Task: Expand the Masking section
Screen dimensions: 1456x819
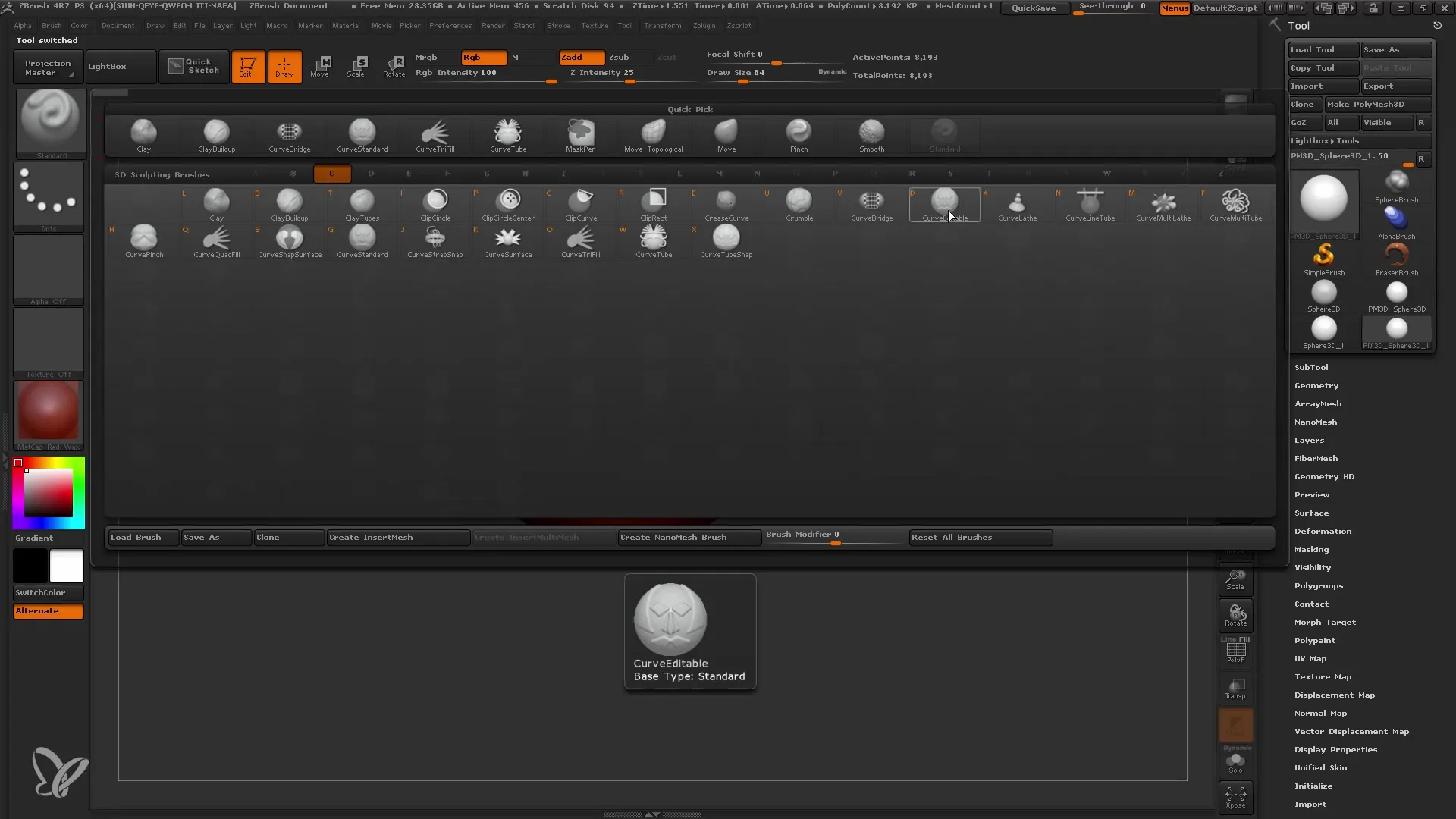Action: tap(1311, 549)
